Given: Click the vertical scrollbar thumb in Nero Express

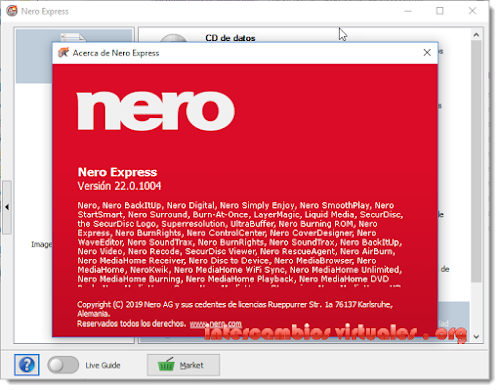Looking at the screenshot, I should [476, 161].
